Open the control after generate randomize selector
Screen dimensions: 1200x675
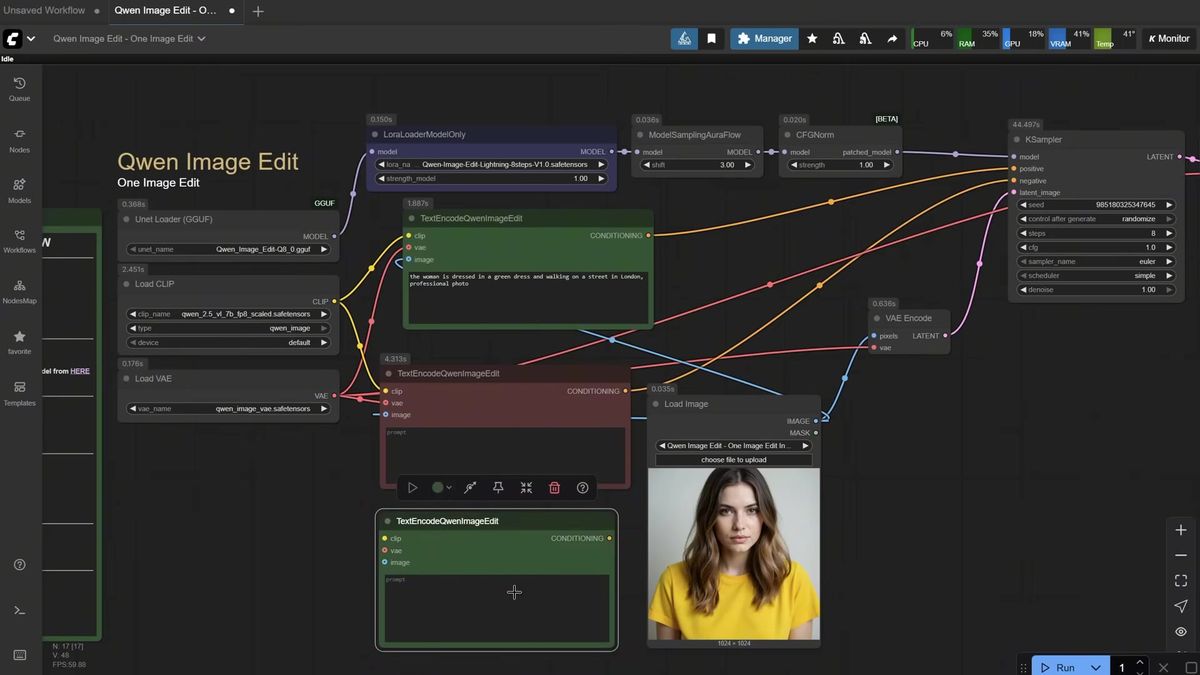coord(1096,219)
